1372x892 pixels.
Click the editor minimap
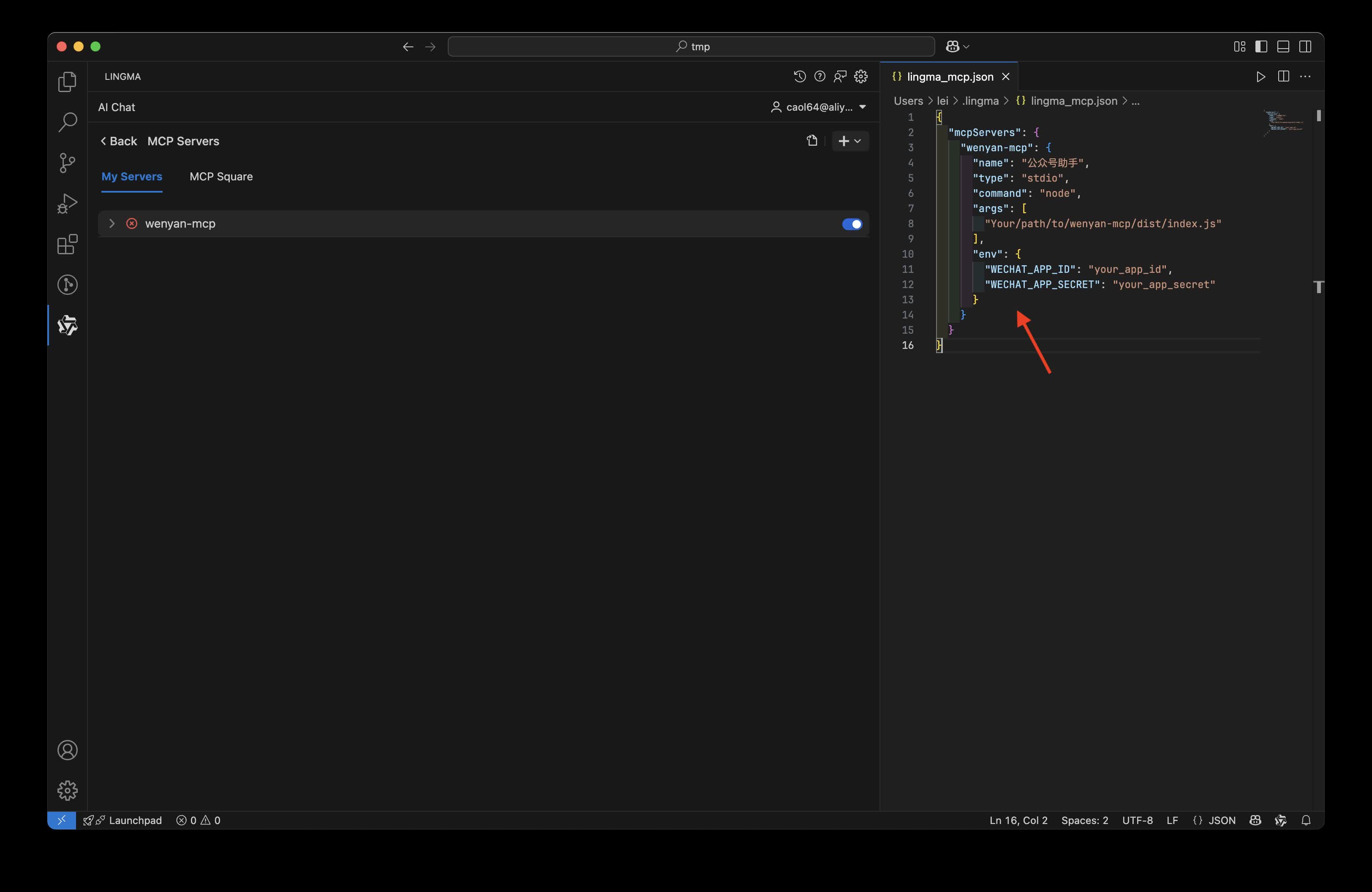pos(1285,123)
